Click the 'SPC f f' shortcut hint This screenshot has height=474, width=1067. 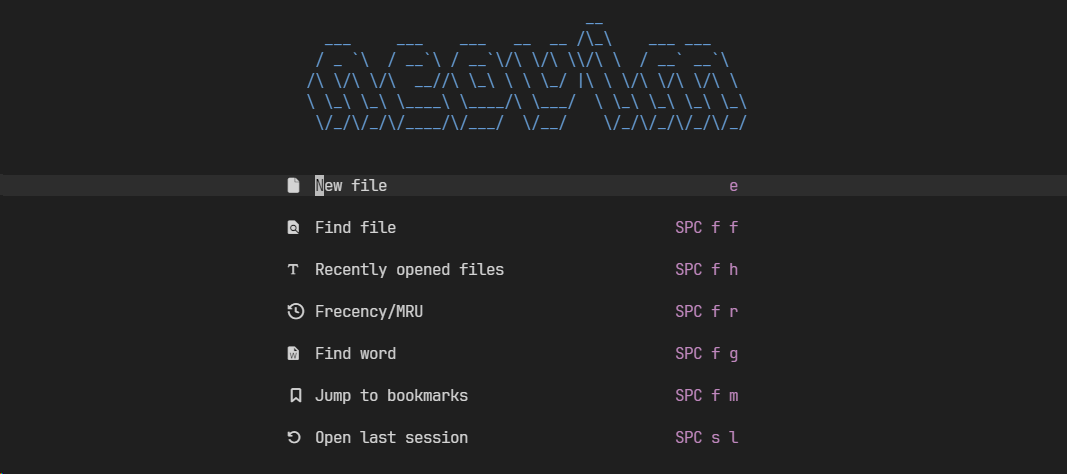tap(706, 228)
